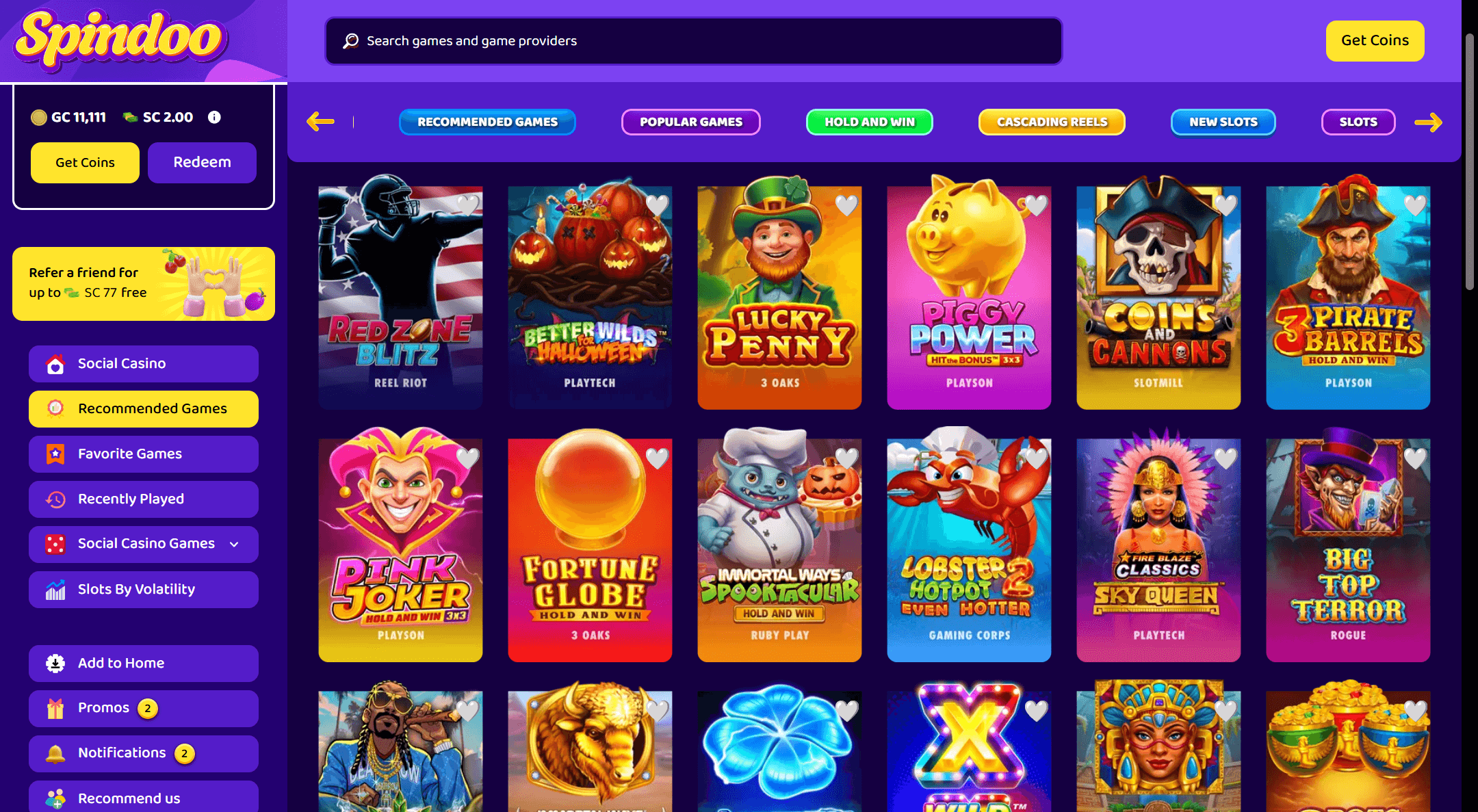Click the Notifications bell item
The width and height of the screenshot is (1478, 812).
(144, 753)
